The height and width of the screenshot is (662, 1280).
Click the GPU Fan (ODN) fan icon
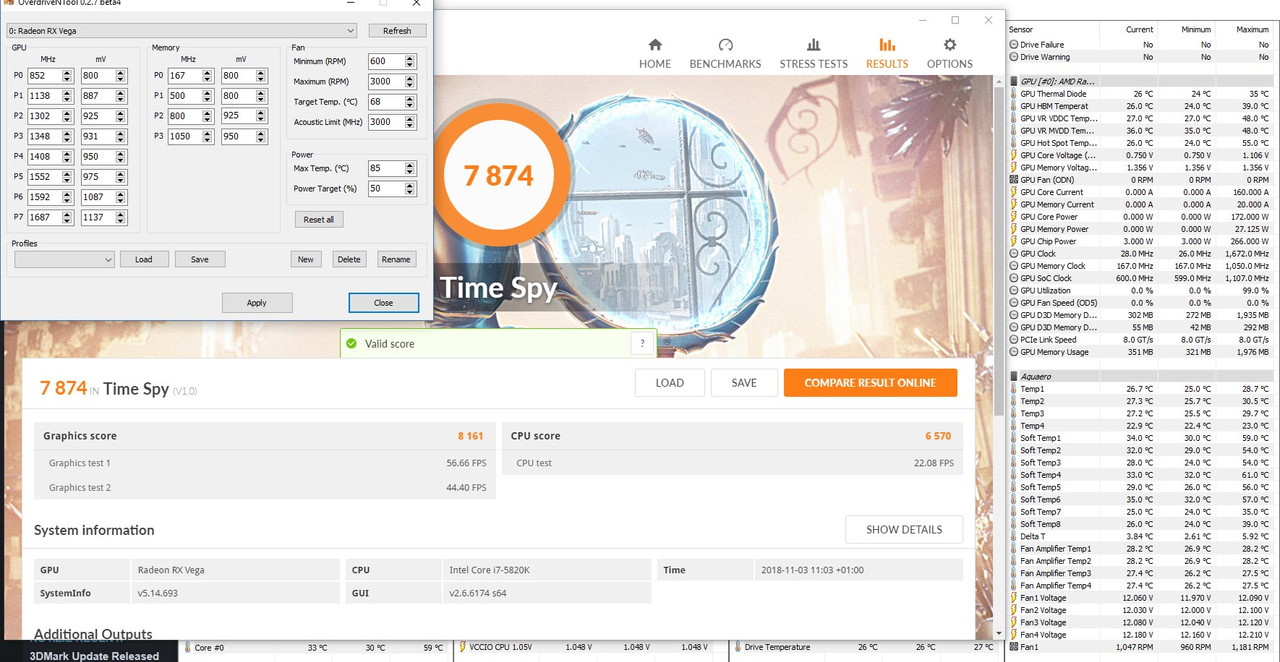1014,180
